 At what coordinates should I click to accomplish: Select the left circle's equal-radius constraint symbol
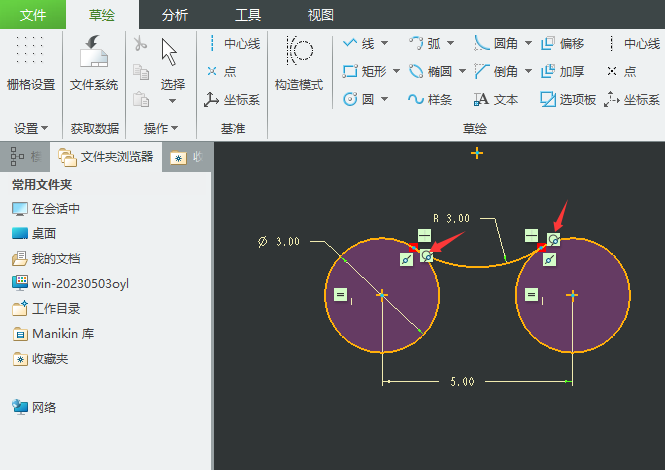coord(340,294)
